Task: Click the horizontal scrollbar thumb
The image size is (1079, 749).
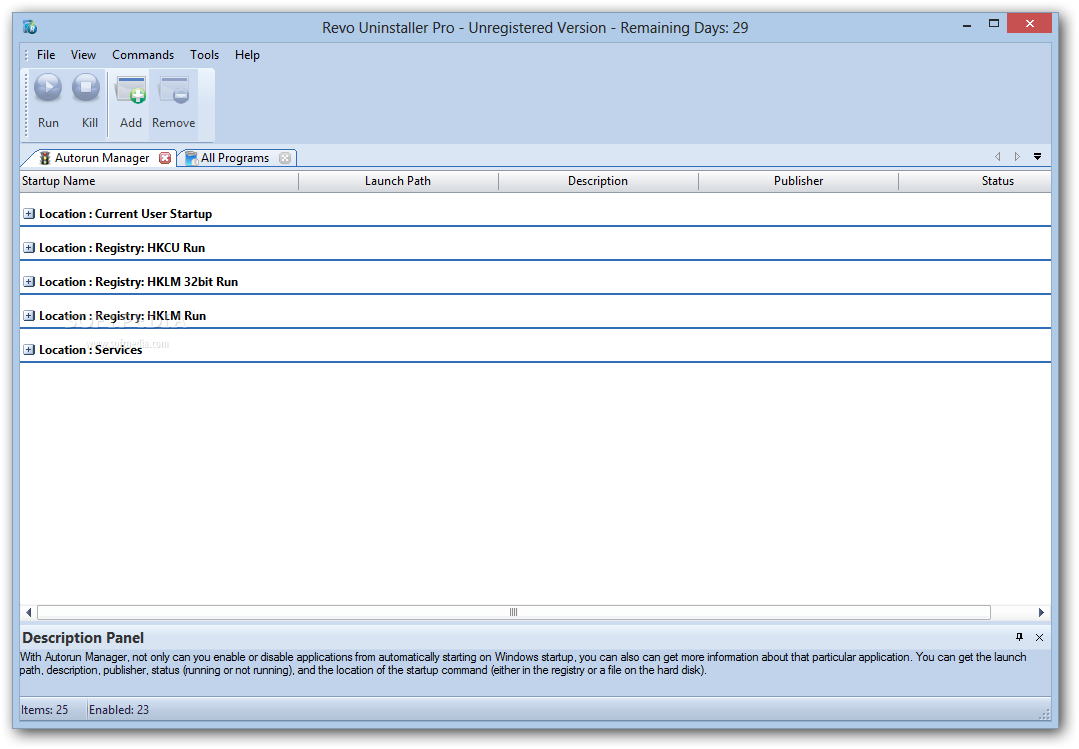Action: coord(513,612)
